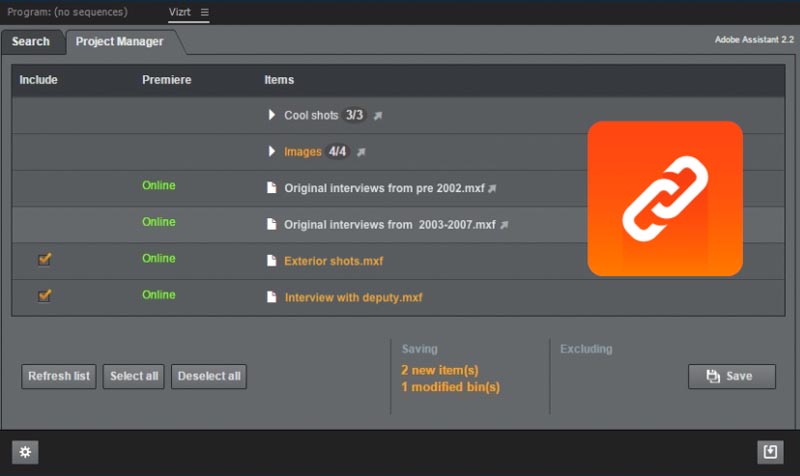800x476 pixels.
Task: Click Online status for 2003-2007.mxf row
Action: (159, 222)
